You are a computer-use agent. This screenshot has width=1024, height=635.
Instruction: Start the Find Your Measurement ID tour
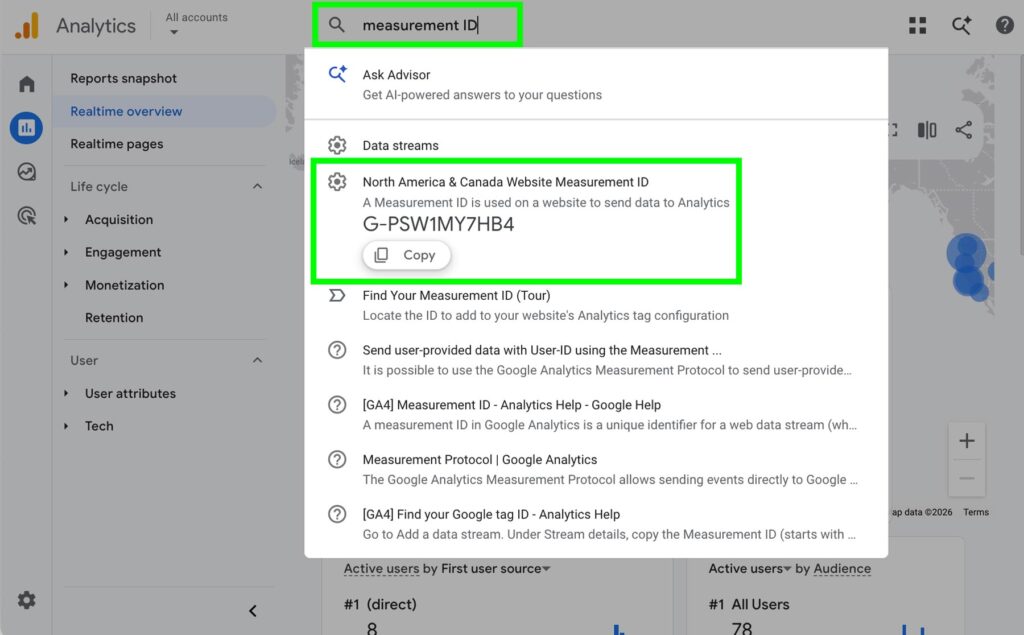(x=596, y=305)
